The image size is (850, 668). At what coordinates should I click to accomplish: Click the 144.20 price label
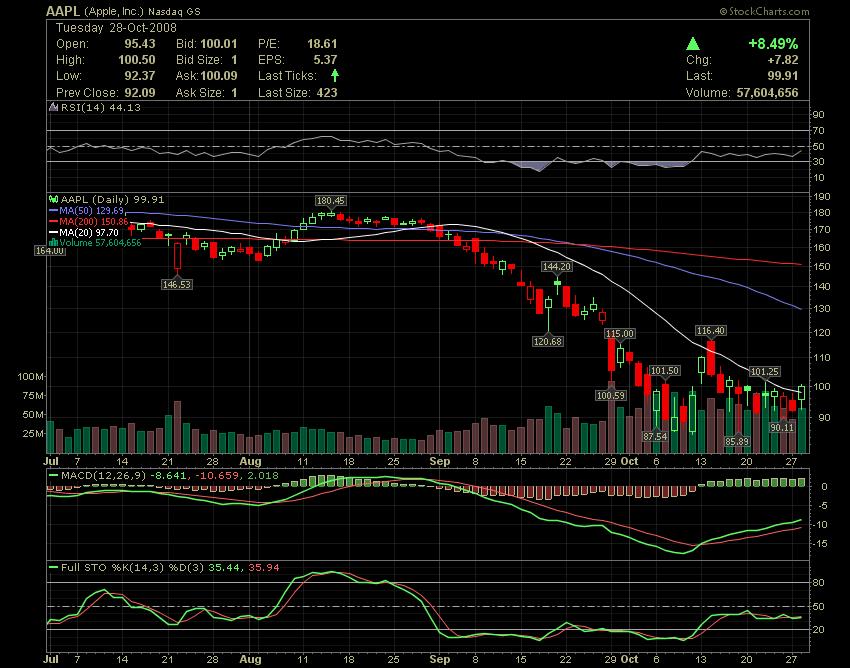click(x=557, y=266)
